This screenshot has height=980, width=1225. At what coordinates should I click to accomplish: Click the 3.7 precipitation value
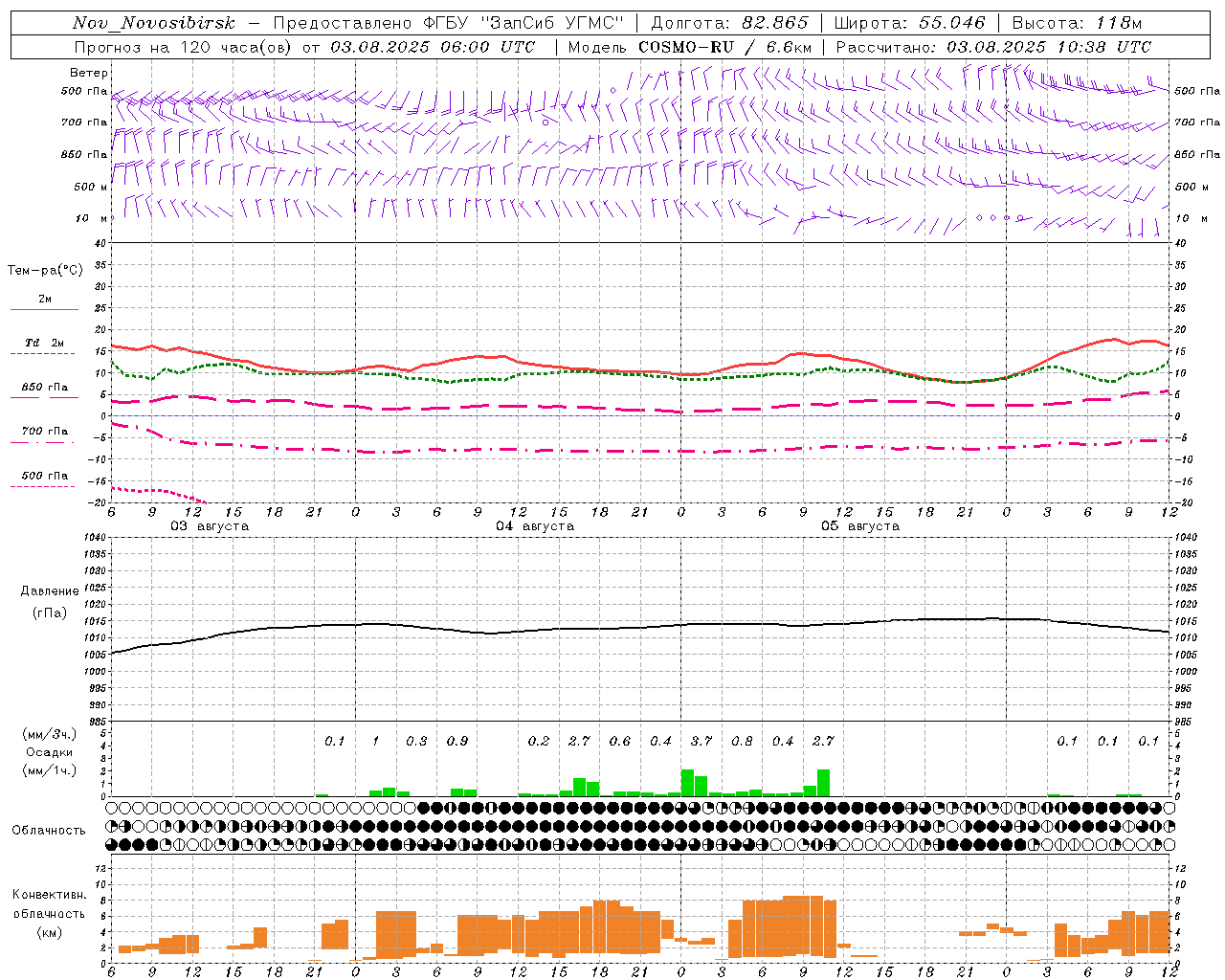click(x=702, y=741)
